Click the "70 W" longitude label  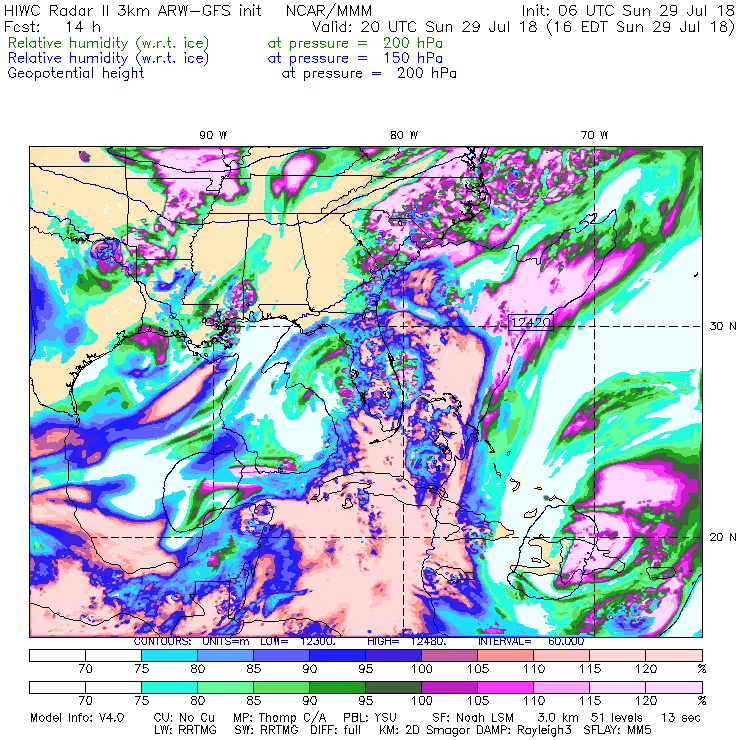click(x=594, y=135)
